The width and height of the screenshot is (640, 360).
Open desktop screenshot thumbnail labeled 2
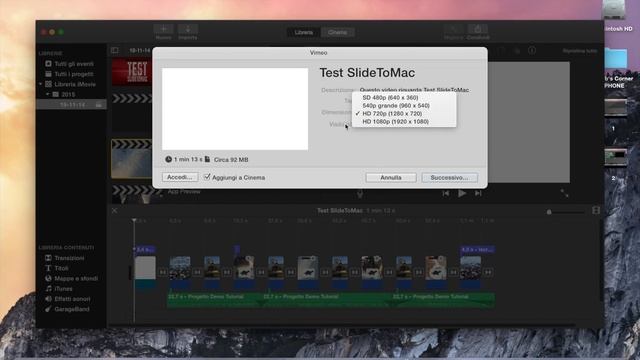click(616, 158)
